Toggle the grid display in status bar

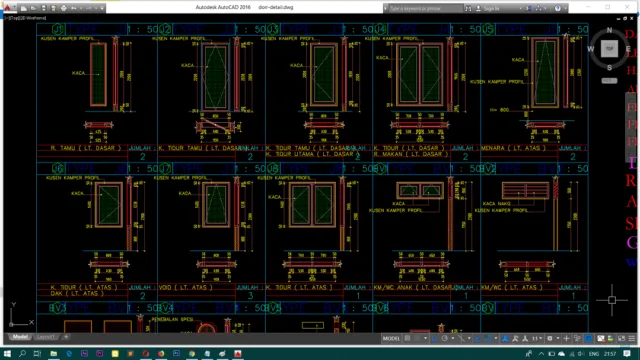[407, 338]
